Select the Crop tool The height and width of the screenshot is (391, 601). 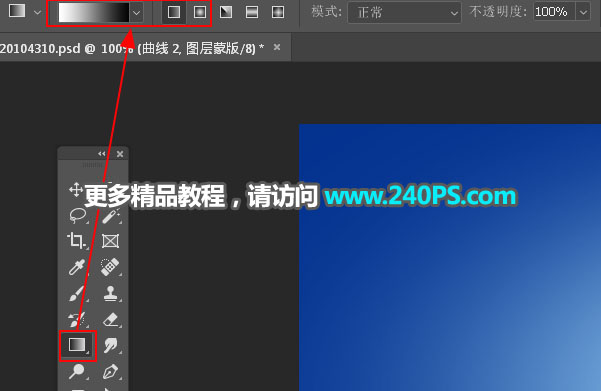click(77, 241)
